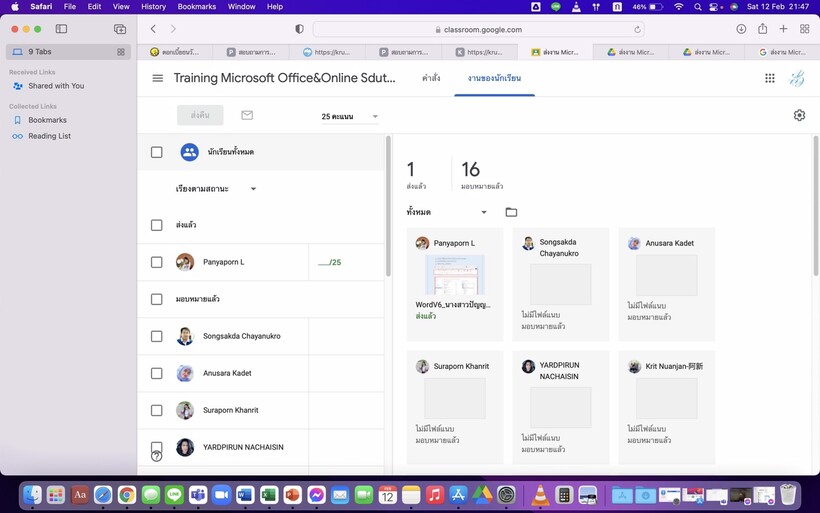Open Google Chrome in the dock
The width and height of the screenshot is (820, 513).
pos(127,495)
